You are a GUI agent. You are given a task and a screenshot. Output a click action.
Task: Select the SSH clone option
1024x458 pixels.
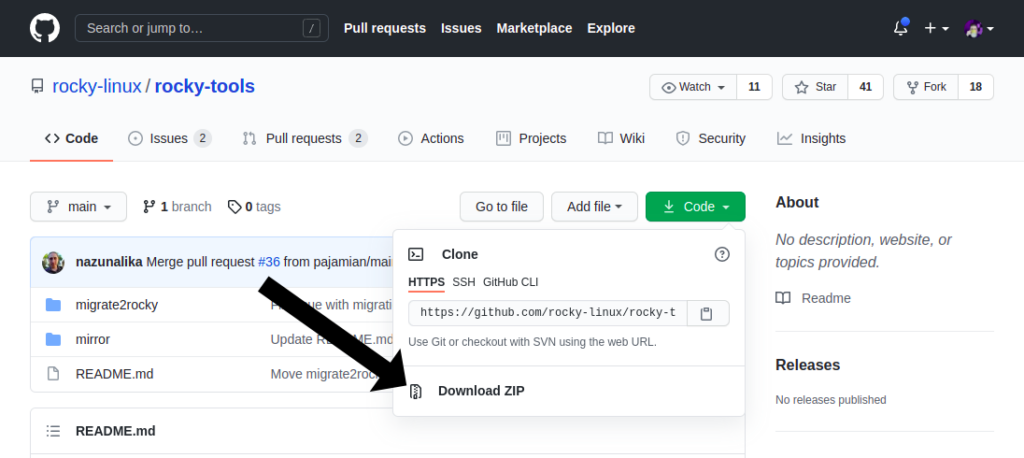464,282
